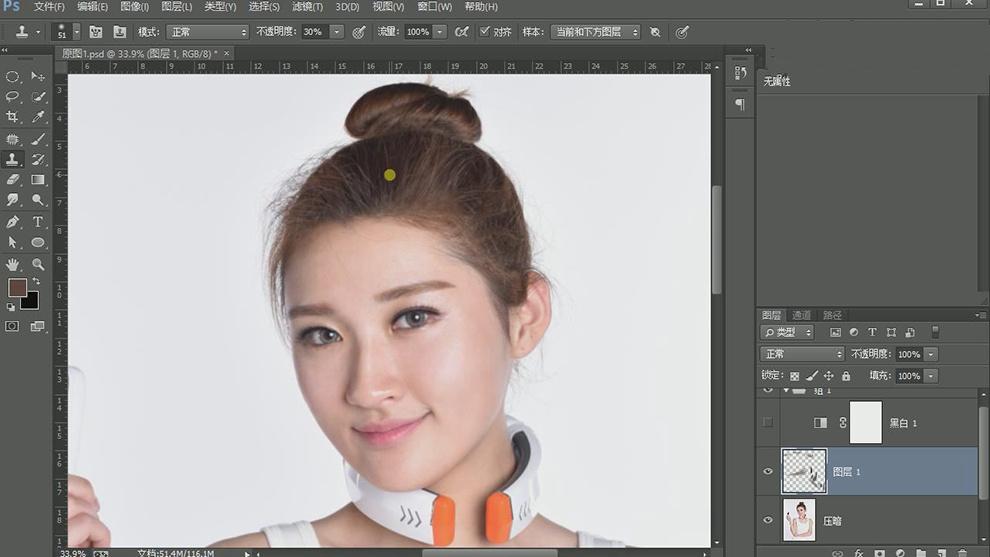The height and width of the screenshot is (557, 990).
Task: Select the Eraser tool
Action: point(13,180)
